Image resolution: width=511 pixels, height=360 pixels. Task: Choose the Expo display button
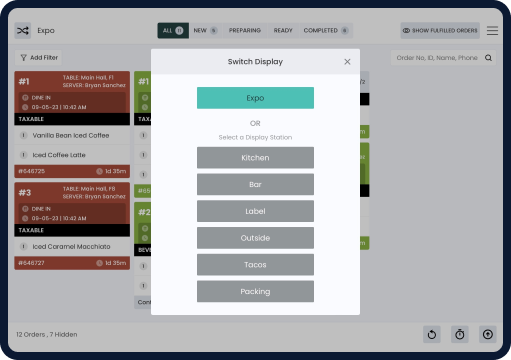click(x=255, y=98)
